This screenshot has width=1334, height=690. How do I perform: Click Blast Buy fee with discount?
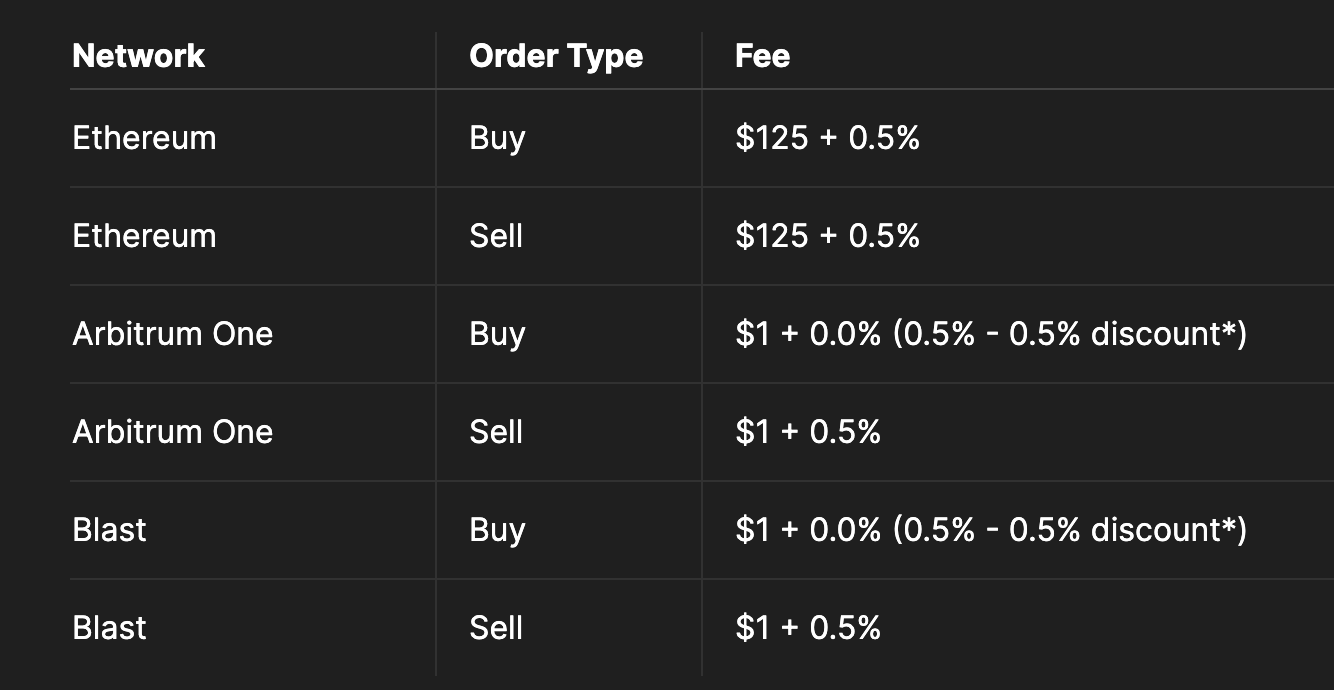(990, 530)
